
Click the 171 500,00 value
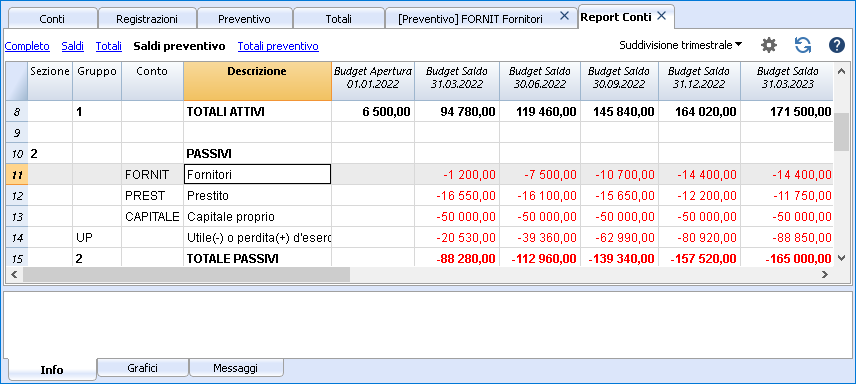tap(787, 112)
